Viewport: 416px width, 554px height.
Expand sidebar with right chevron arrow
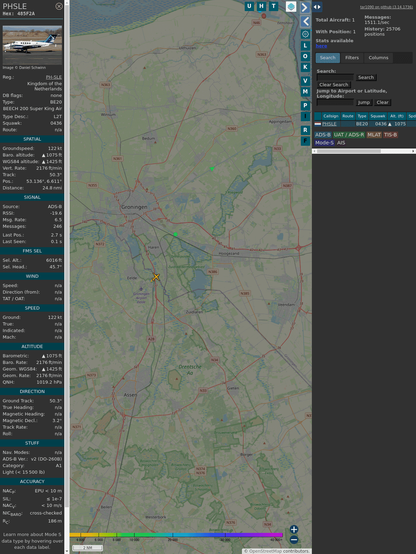click(305, 7)
